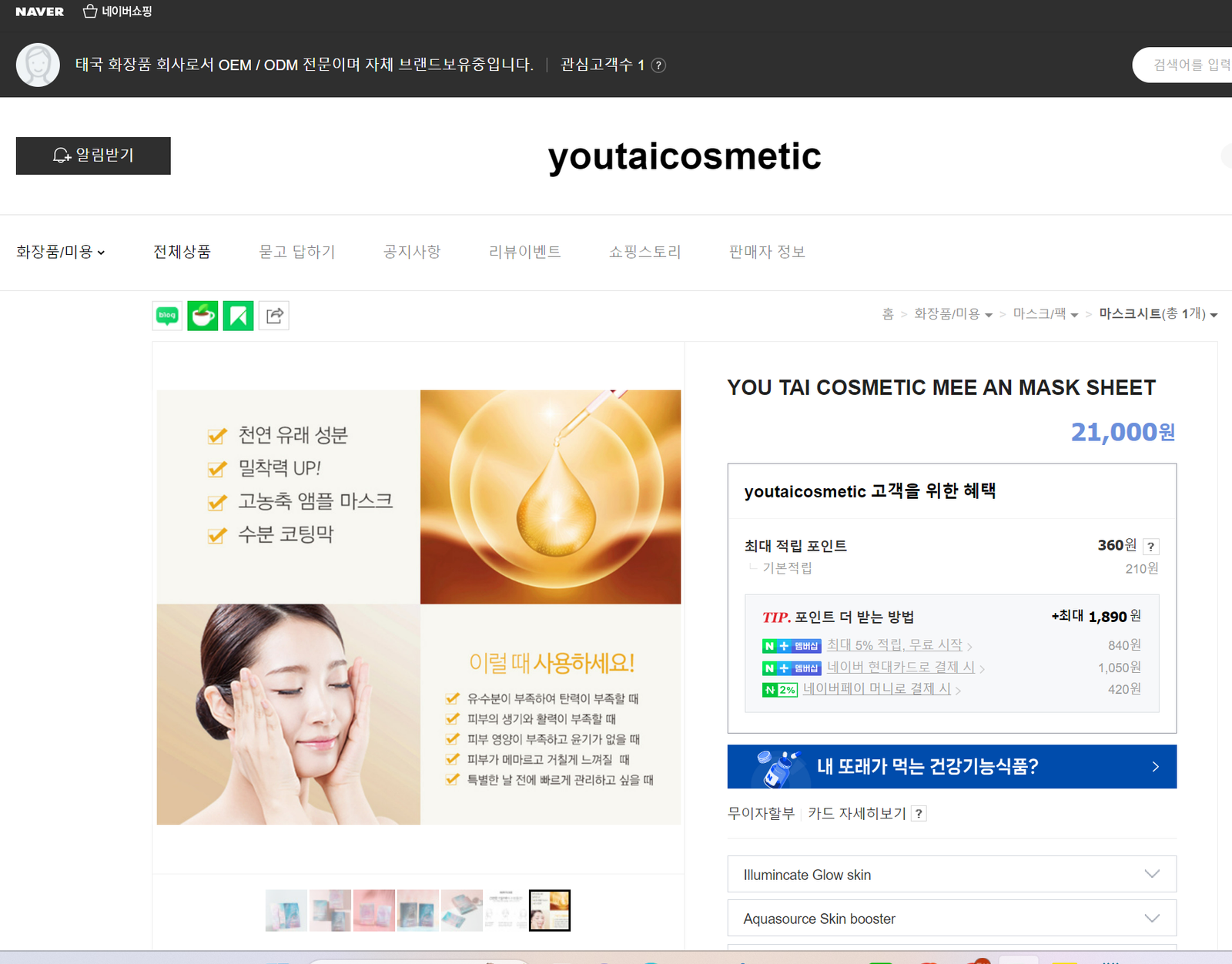Expand 마스크/팩 breadcrumb dropdown
Viewport: 1232px width, 964px height.
(x=1046, y=314)
